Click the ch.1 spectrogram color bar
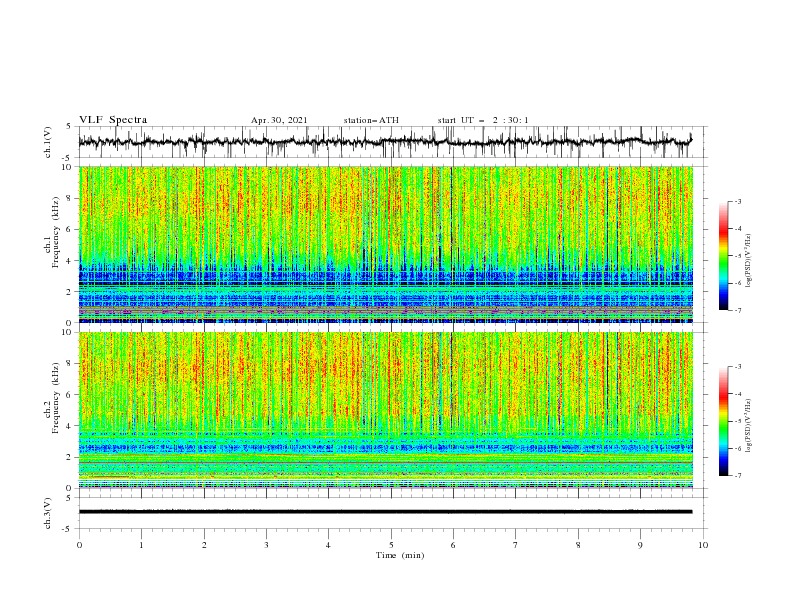The height and width of the screenshot is (612, 792). point(723,256)
